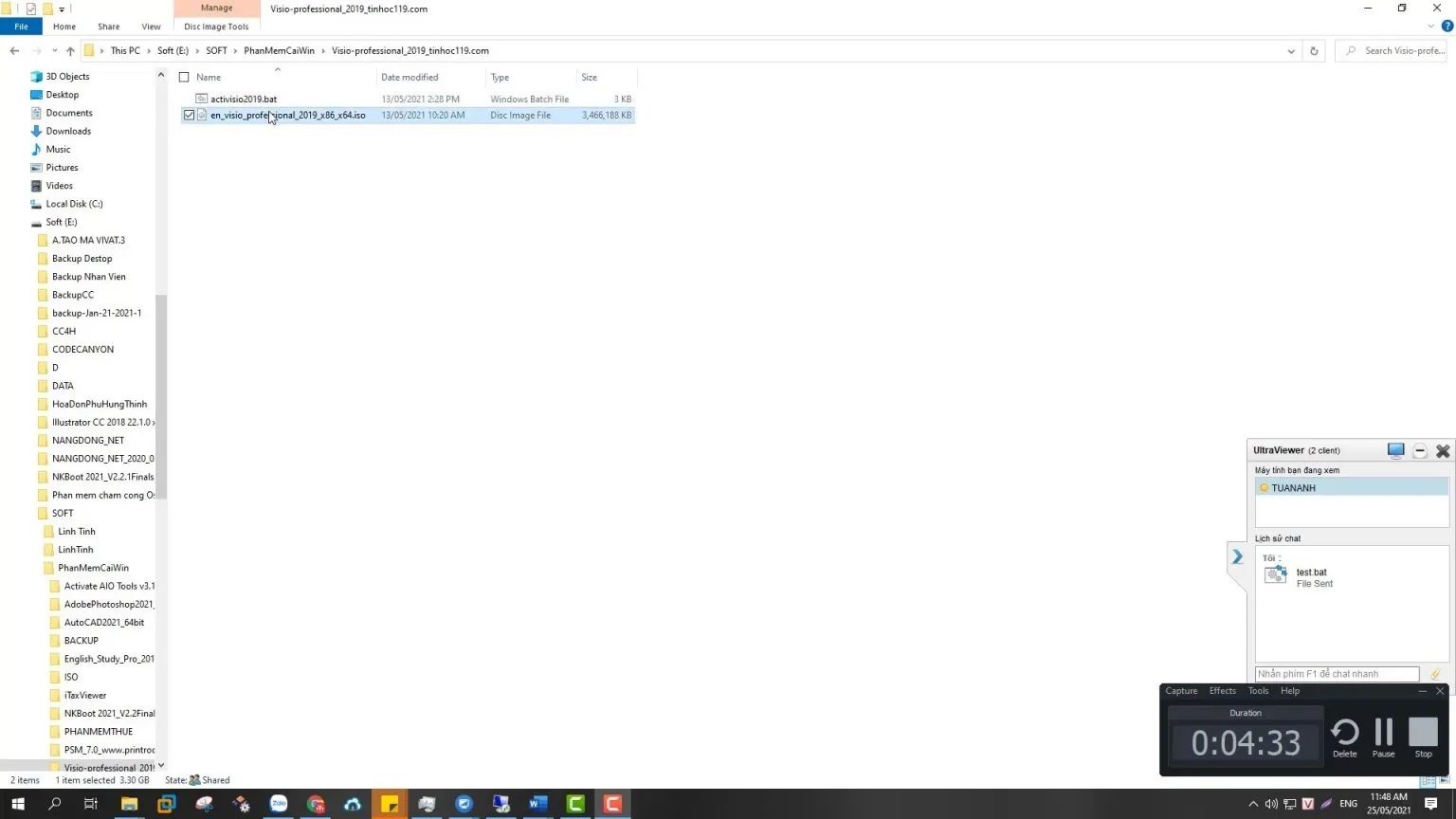Viewport: 1456px width, 819px height.
Task: Open File Explorer from the taskbar
Action: tap(129, 804)
